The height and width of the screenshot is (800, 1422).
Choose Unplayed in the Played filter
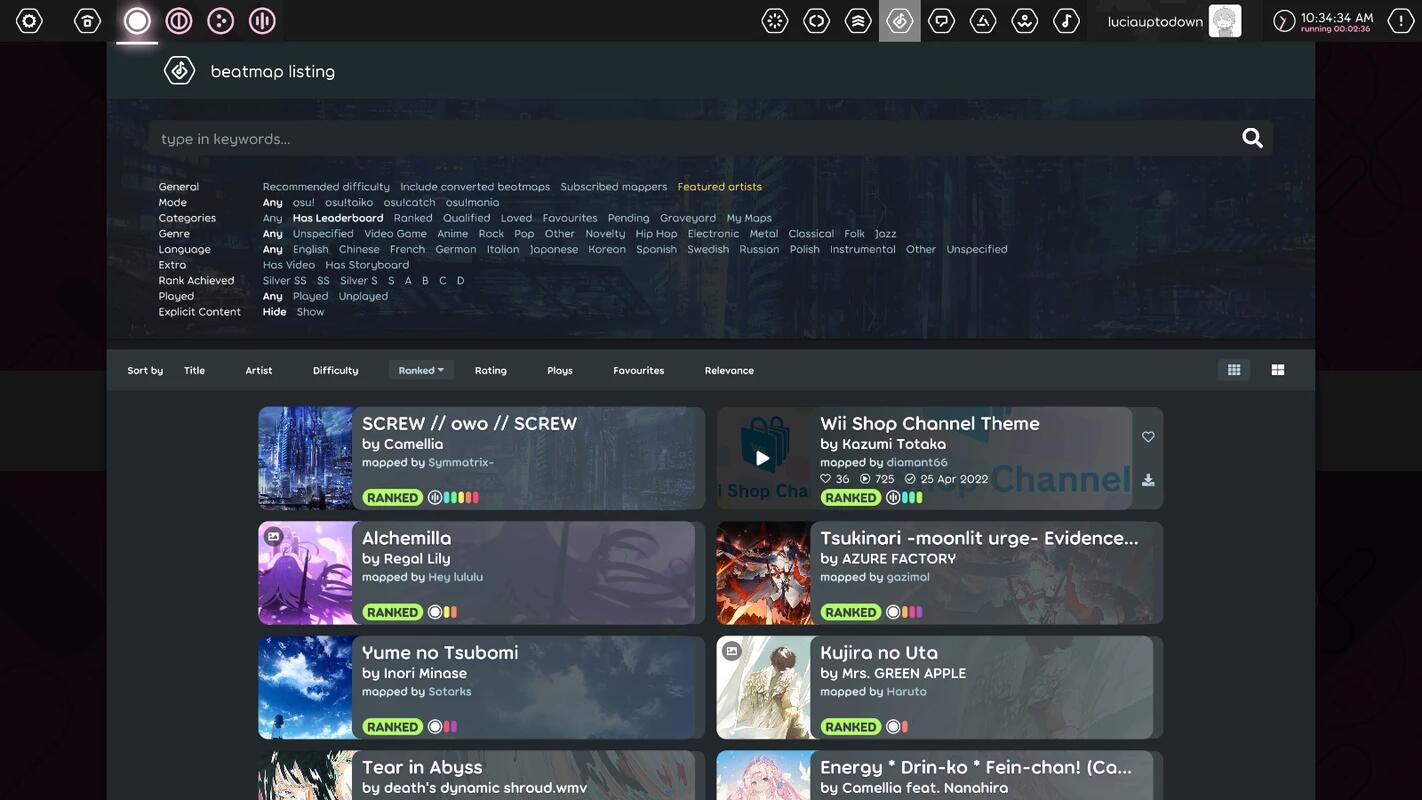[x=363, y=296]
